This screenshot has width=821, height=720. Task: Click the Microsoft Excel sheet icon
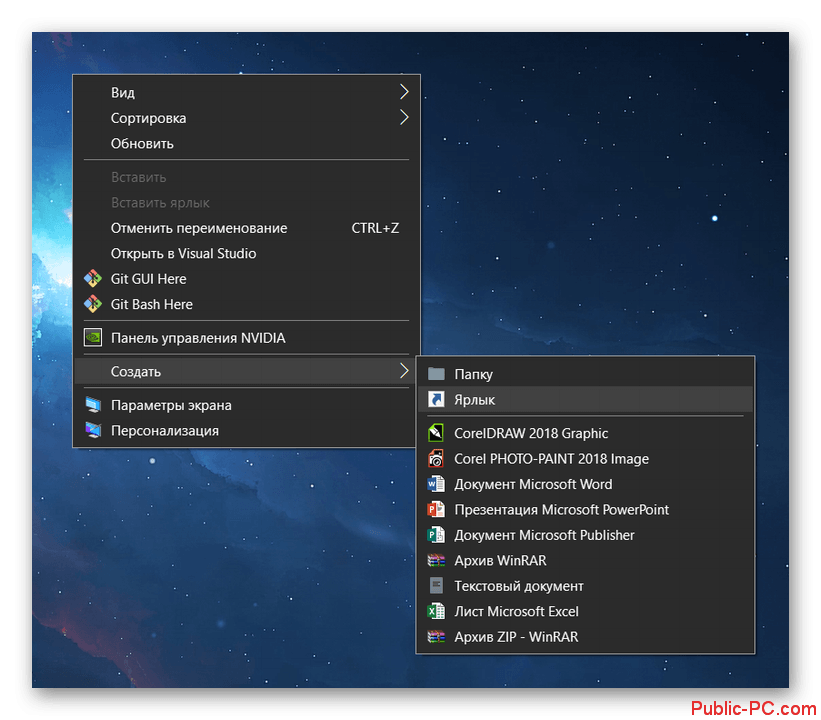pos(436,611)
